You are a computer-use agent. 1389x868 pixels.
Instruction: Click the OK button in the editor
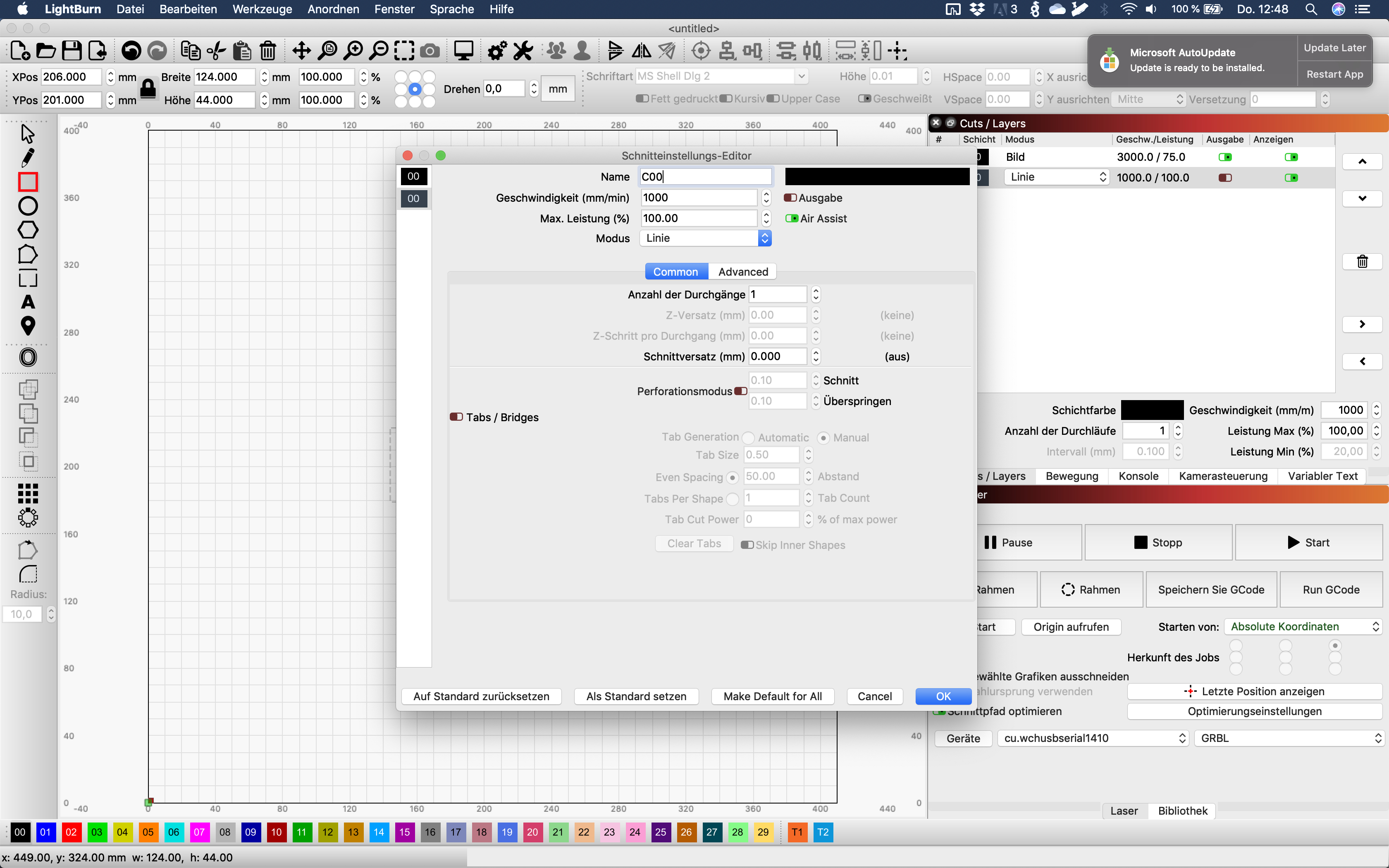click(943, 696)
